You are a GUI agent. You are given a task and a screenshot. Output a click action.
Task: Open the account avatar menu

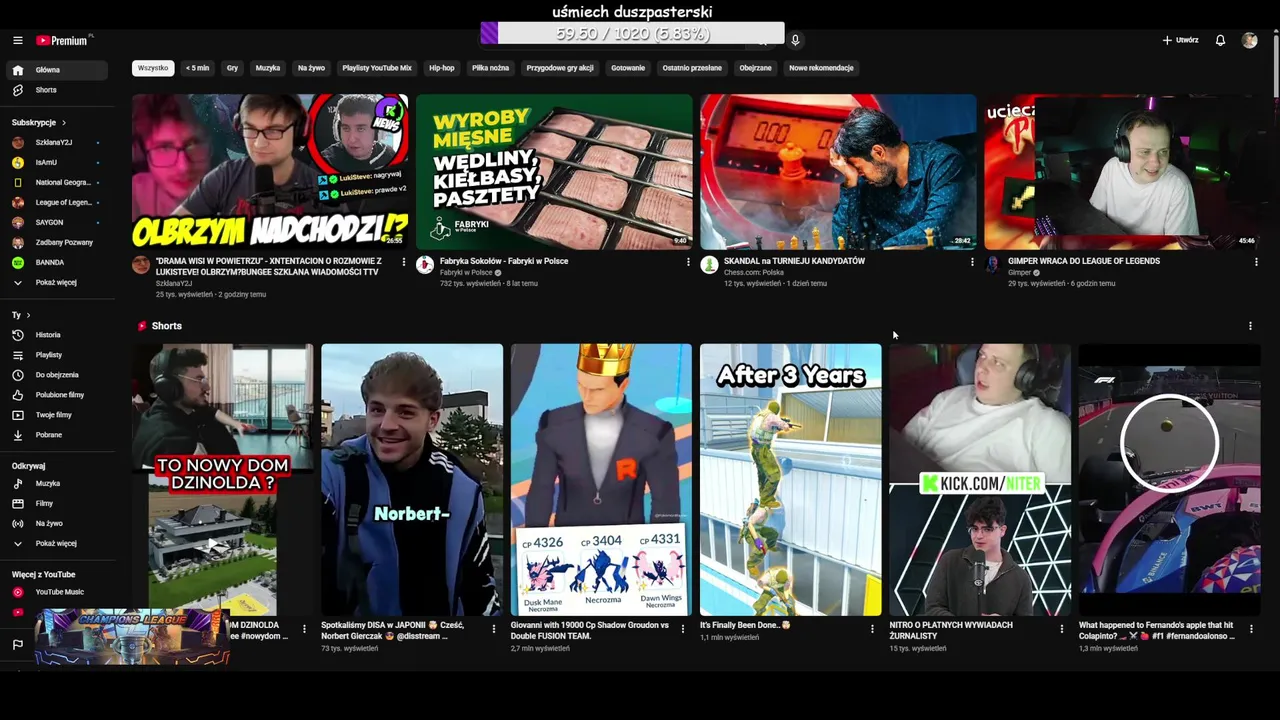tap(1249, 40)
